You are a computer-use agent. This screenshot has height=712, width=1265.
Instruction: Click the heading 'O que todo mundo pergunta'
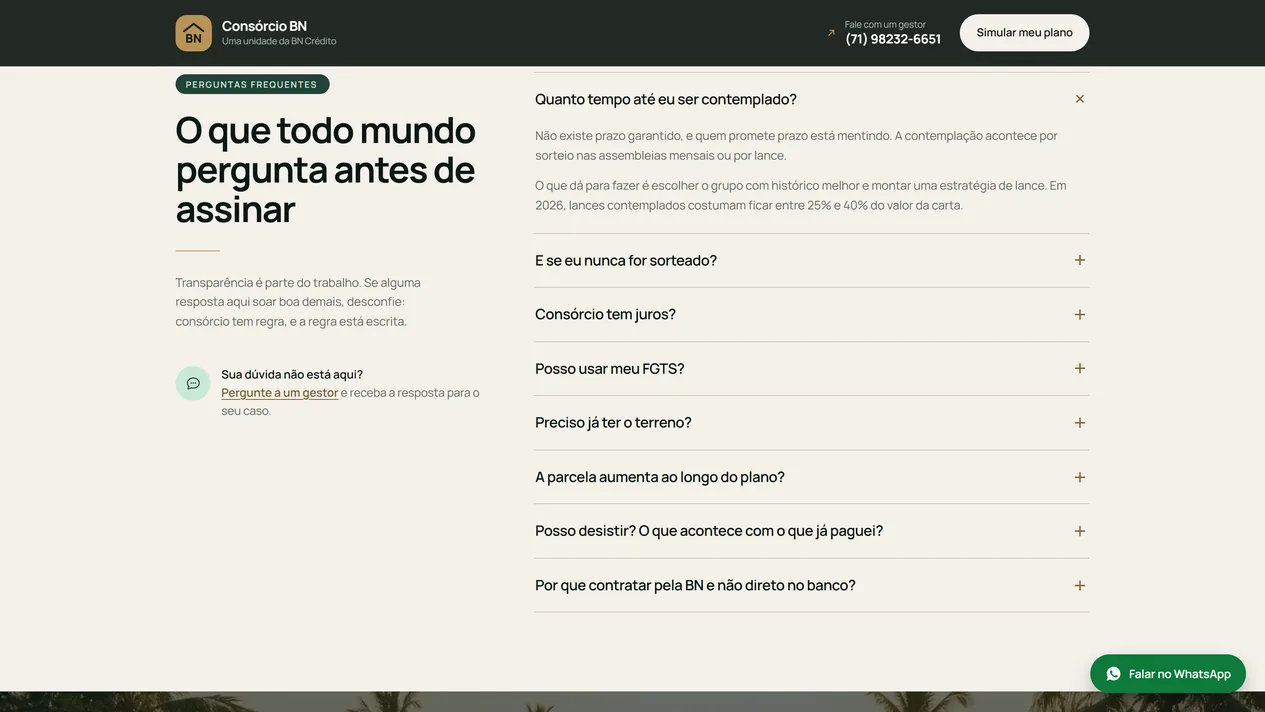click(x=326, y=169)
